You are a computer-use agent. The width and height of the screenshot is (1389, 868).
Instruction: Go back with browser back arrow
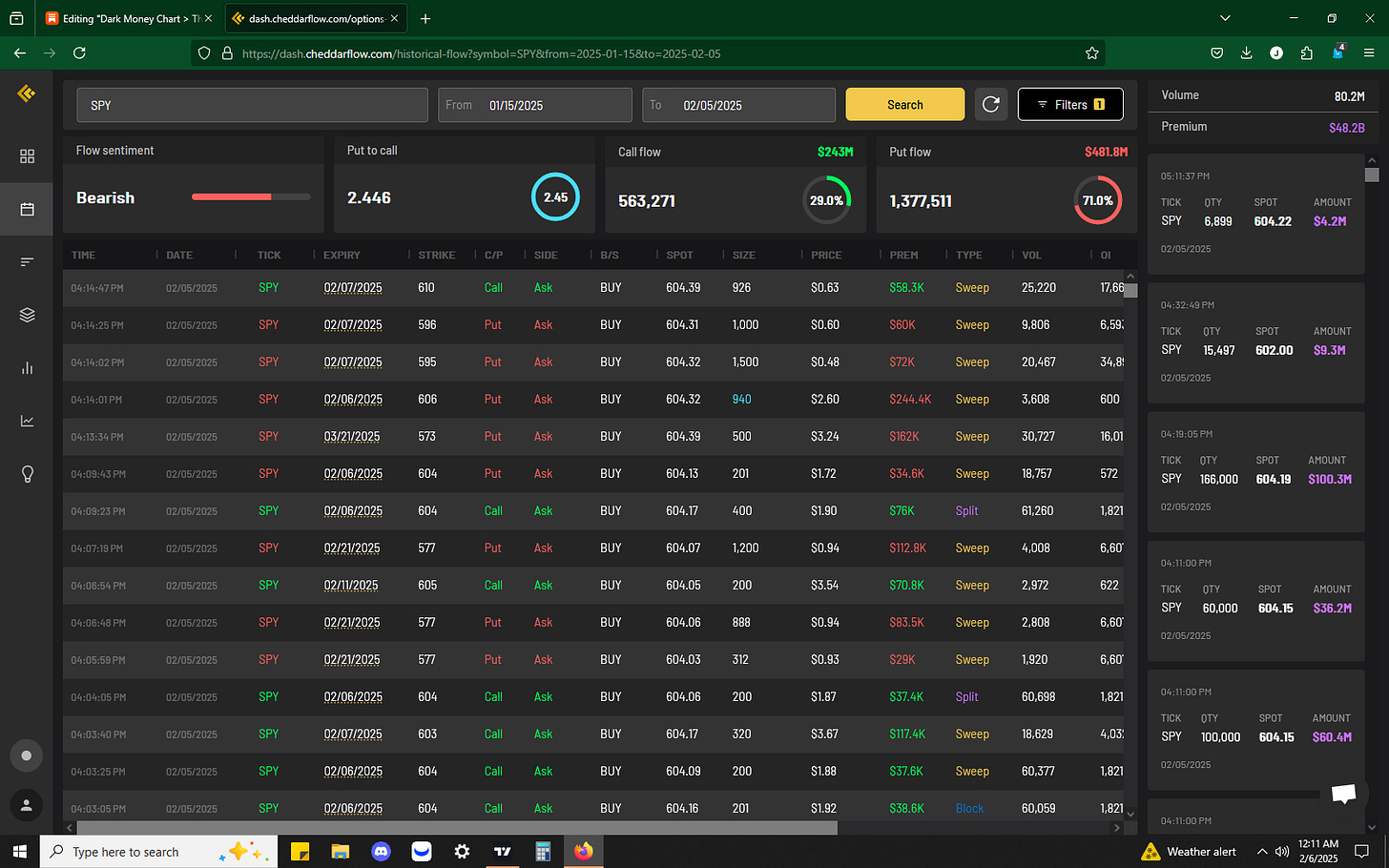tap(20, 53)
